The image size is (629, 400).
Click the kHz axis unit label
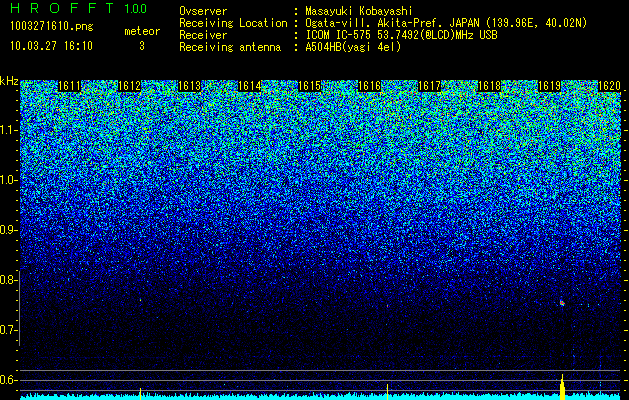click(x=9, y=81)
